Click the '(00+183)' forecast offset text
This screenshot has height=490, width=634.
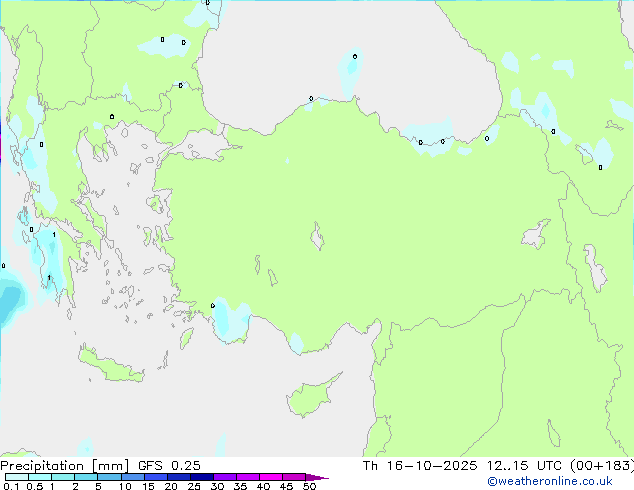click(602, 466)
